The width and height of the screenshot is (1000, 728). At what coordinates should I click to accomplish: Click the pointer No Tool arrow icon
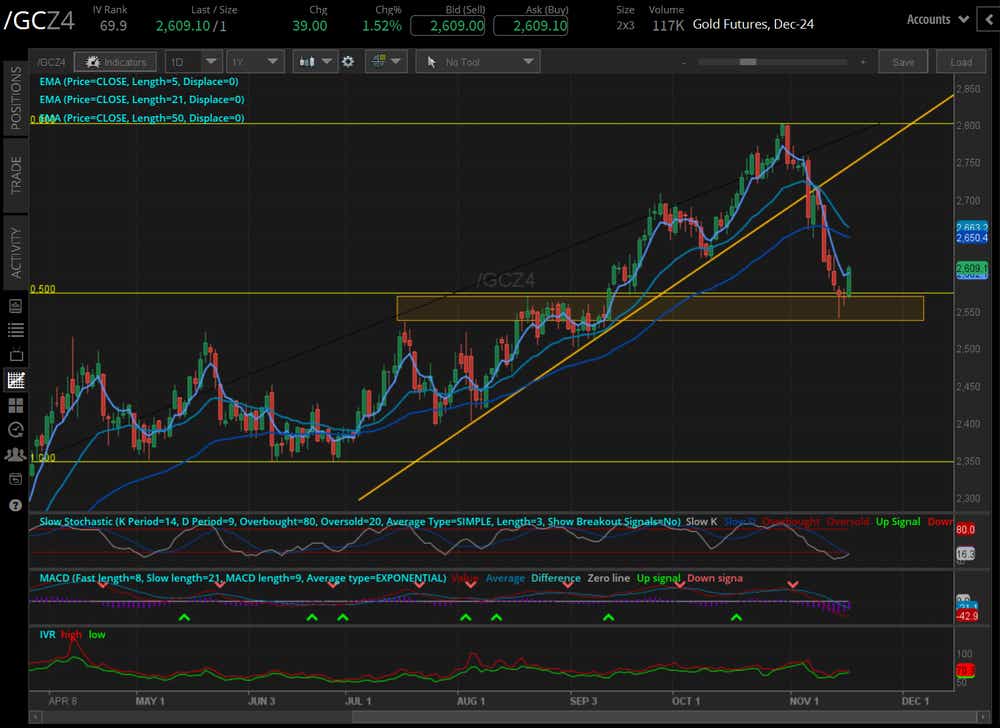coord(432,62)
